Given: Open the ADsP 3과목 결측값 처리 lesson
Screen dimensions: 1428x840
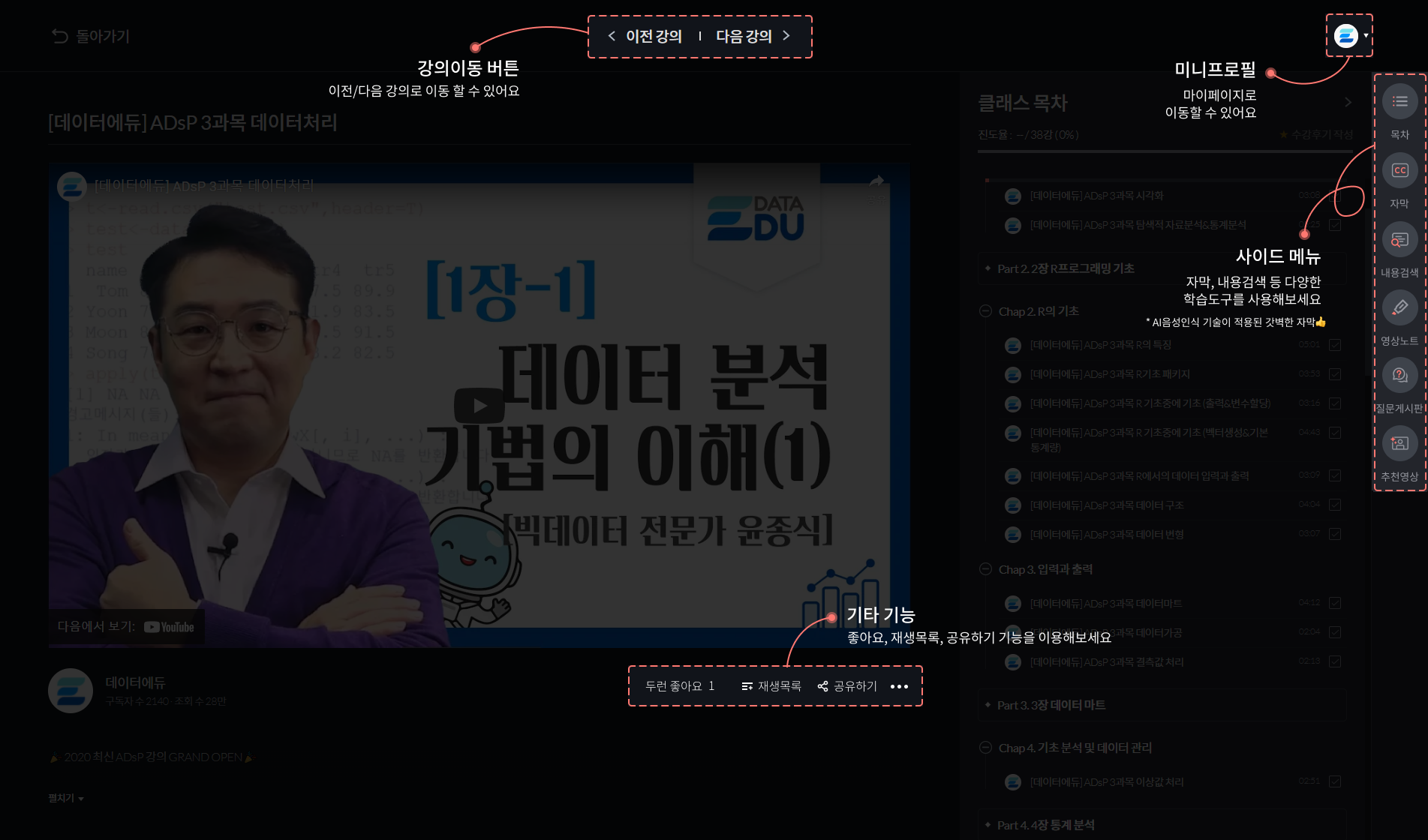Looking at the screenshot, I should pos(1107,662).
